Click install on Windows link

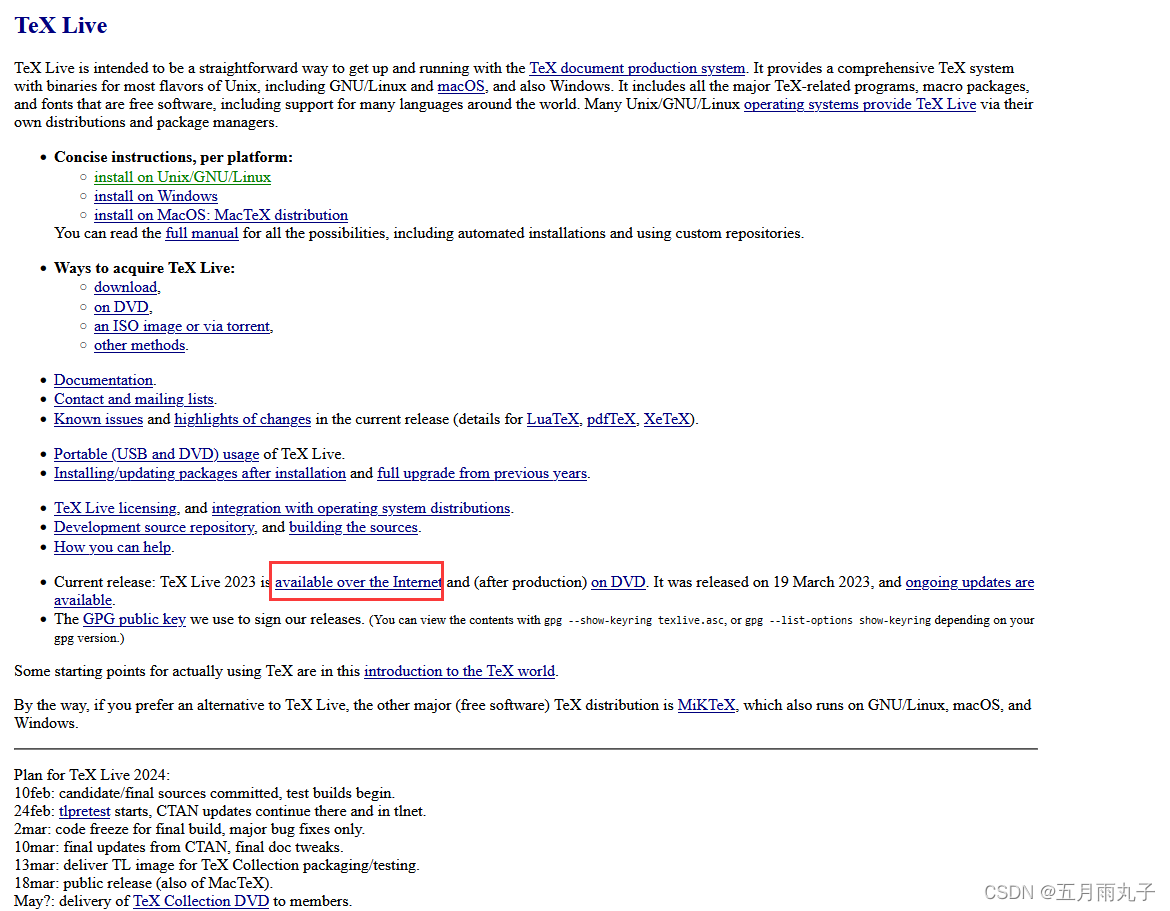point(156,196)
